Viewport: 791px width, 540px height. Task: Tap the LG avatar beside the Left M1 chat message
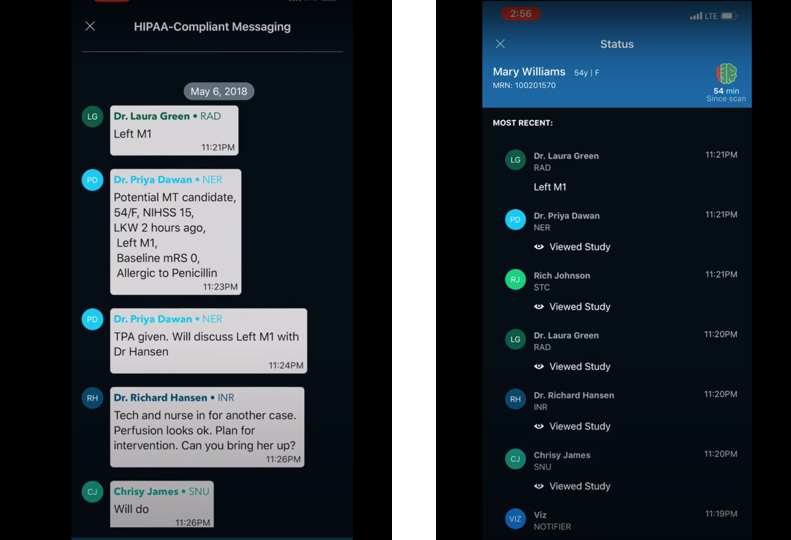(92, 117)
